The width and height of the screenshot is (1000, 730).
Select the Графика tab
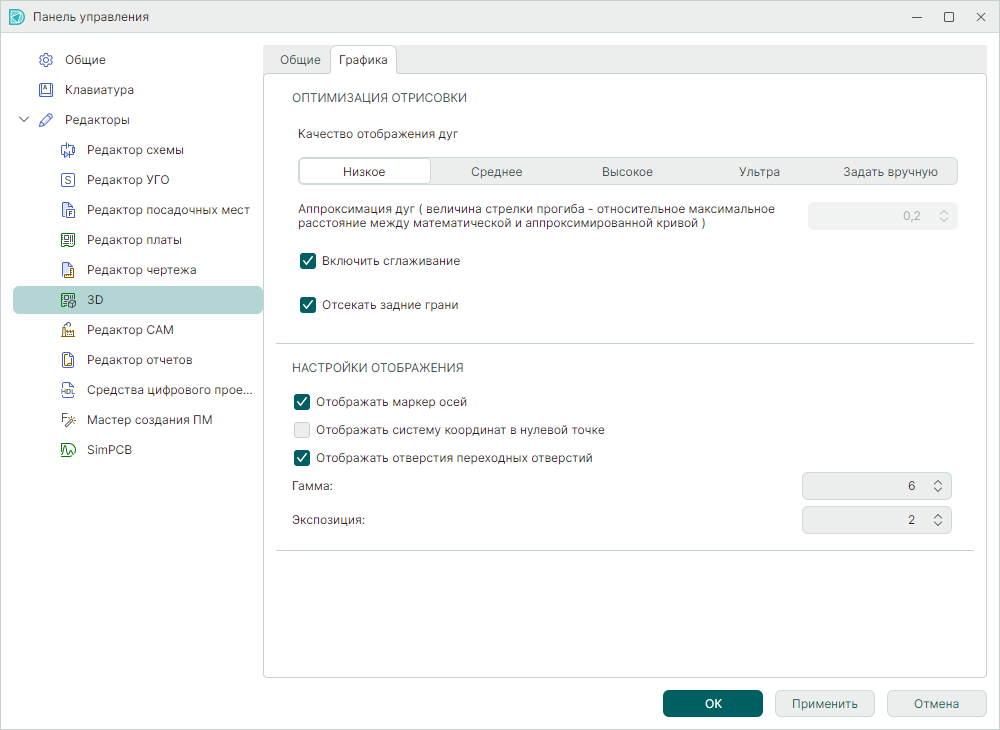click(x=363, y=60)
